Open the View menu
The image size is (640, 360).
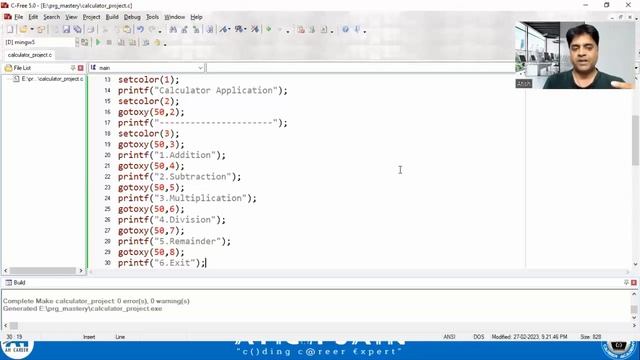71,17
